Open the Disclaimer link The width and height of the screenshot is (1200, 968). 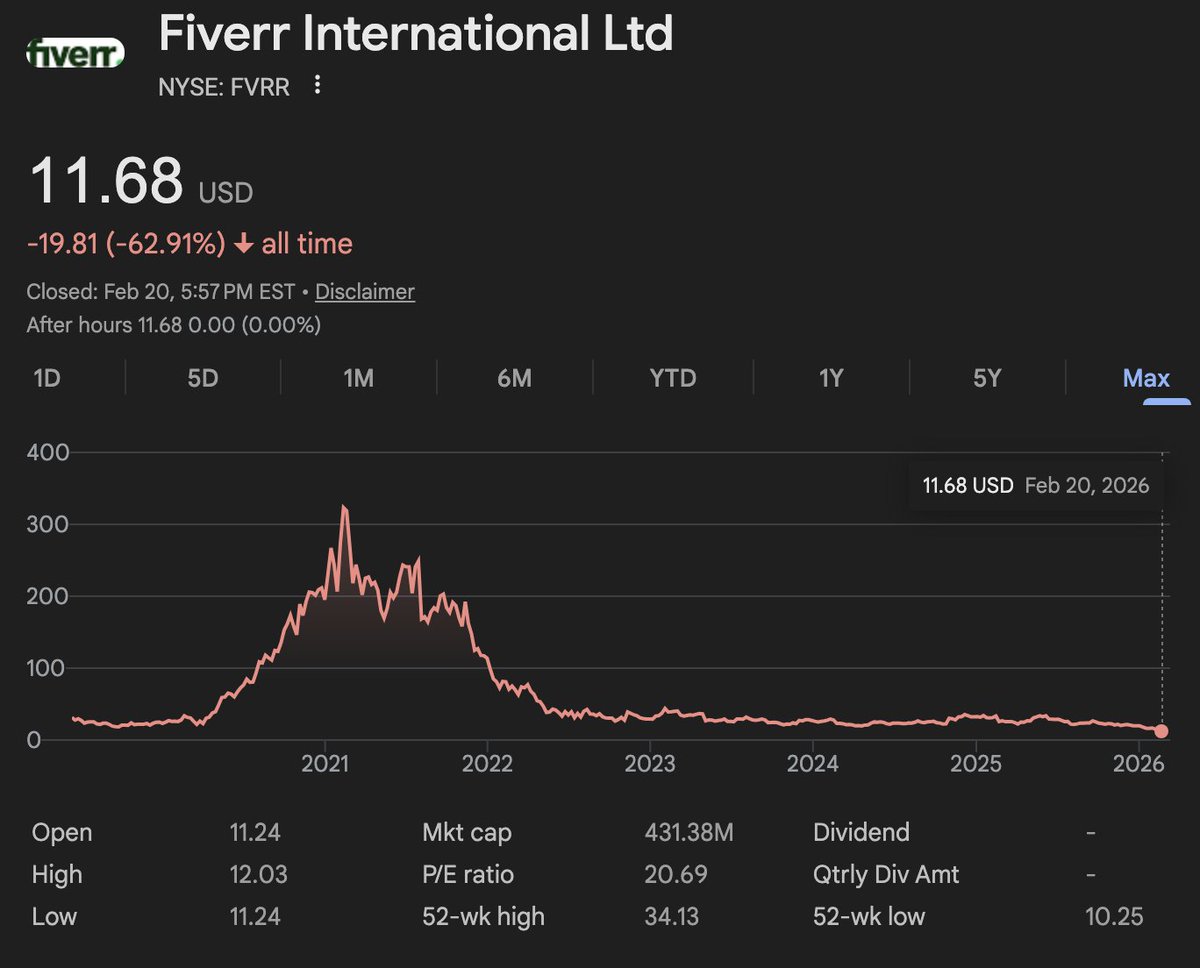365,292
